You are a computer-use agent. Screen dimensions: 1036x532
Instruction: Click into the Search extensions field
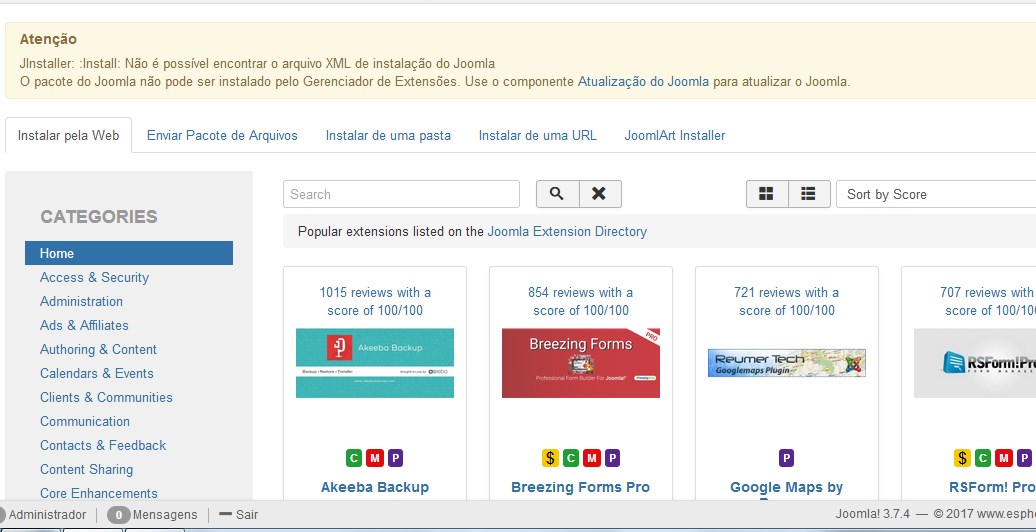[x=401, y=194]
